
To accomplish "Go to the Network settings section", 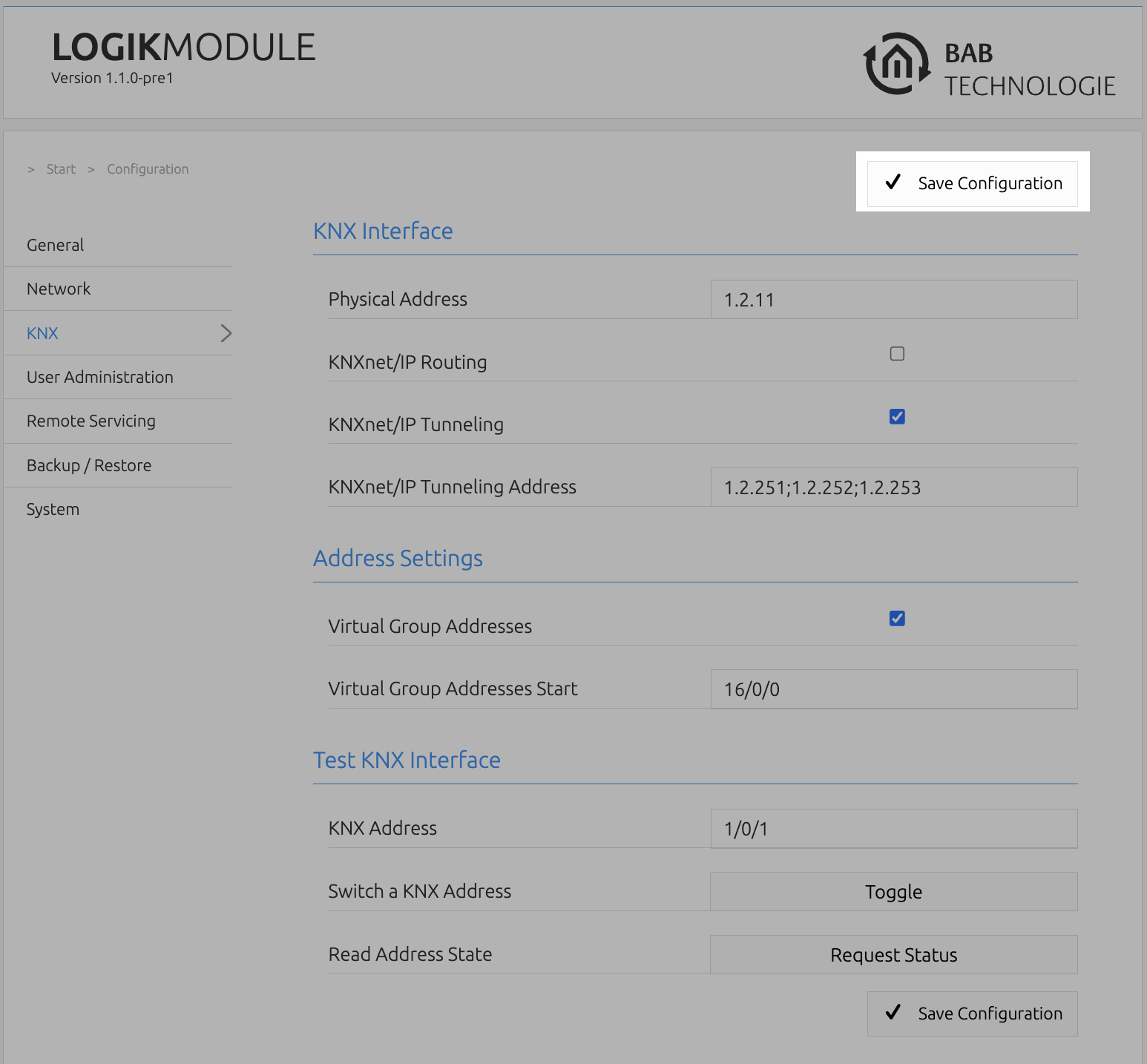I will click(x=59, y=289).
